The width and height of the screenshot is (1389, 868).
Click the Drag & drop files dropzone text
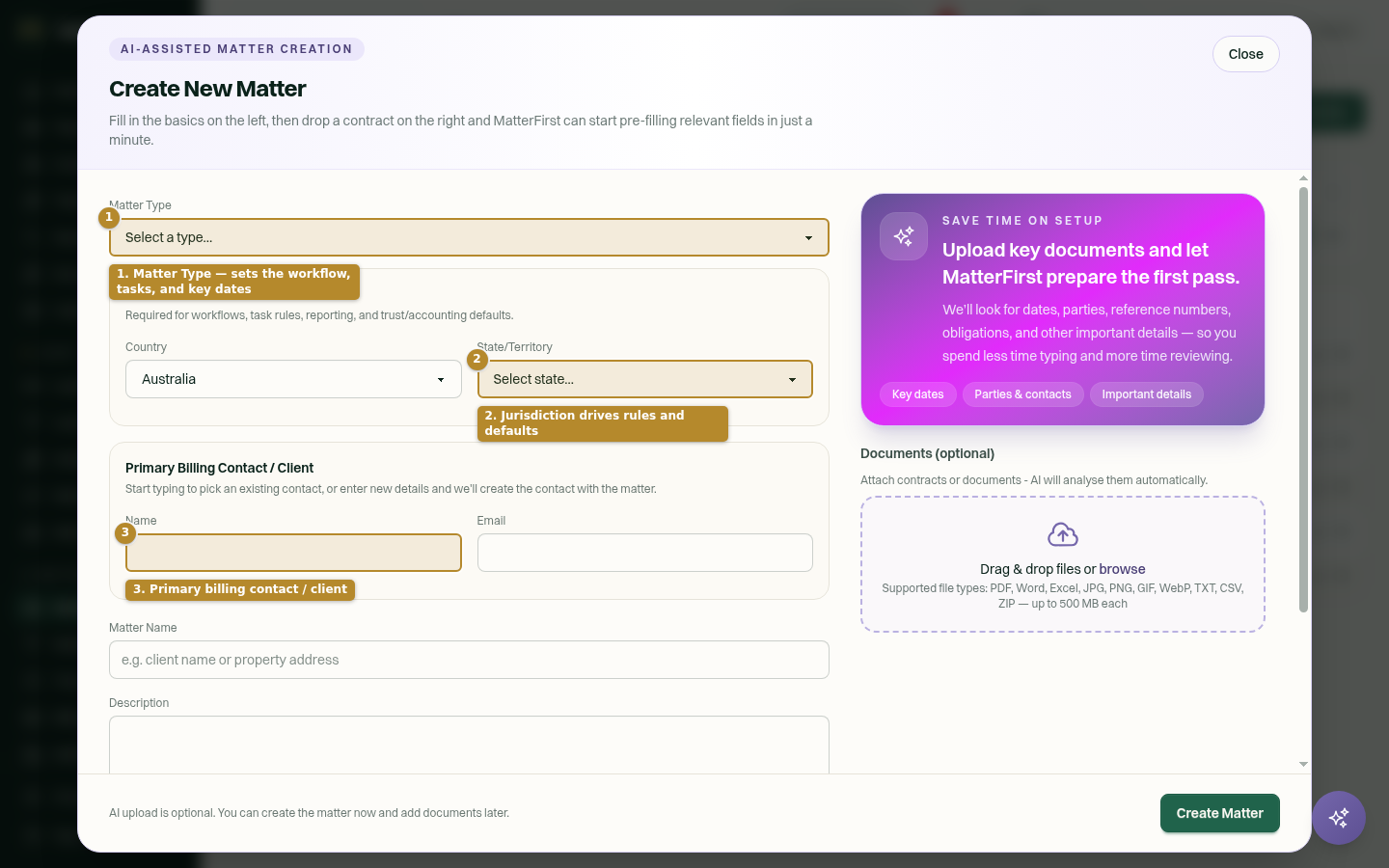point(1062,569)
